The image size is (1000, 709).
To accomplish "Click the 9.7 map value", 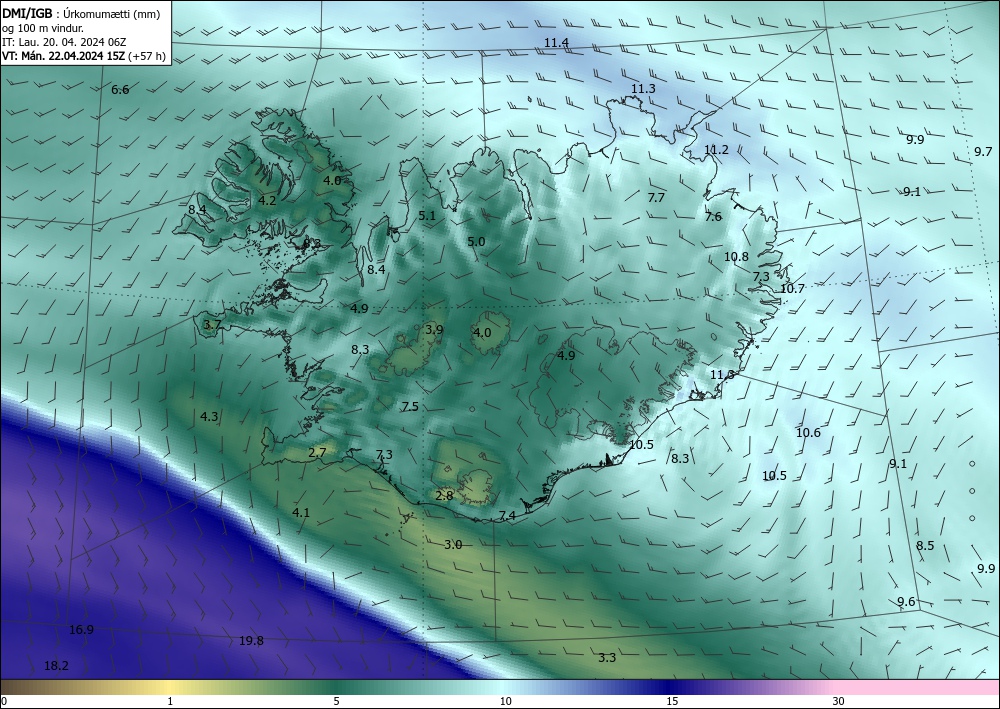I will [983, 152].
